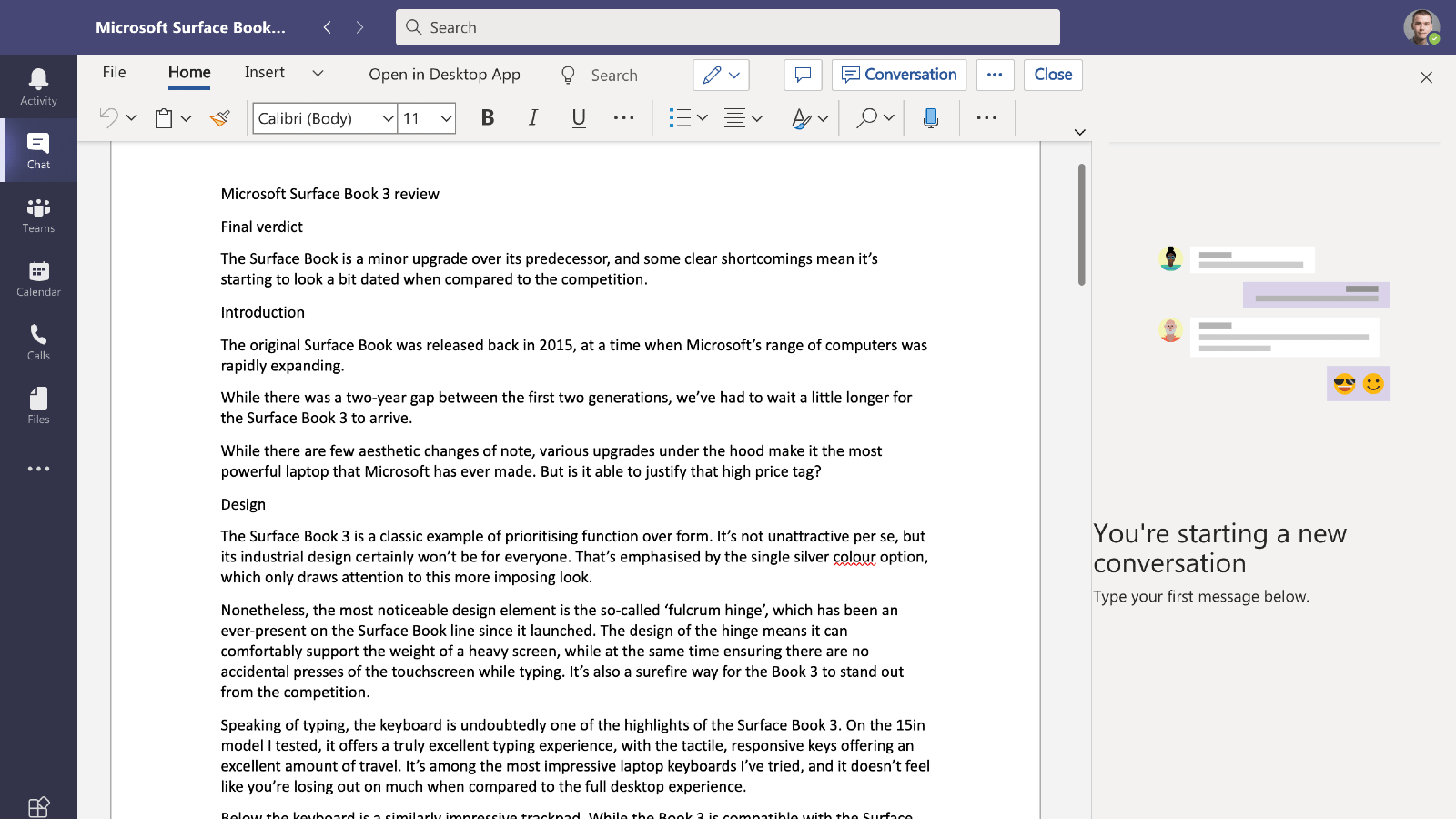Navigate forward with the right arrow

[359, 27]
